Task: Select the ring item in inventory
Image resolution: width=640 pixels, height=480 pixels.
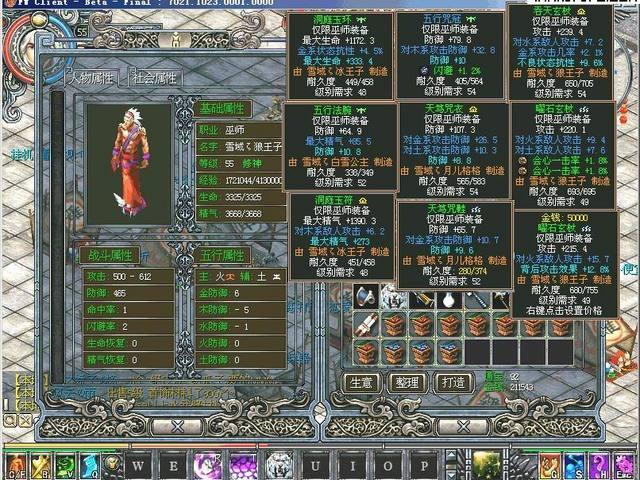Action: click(x=366, y=297)
